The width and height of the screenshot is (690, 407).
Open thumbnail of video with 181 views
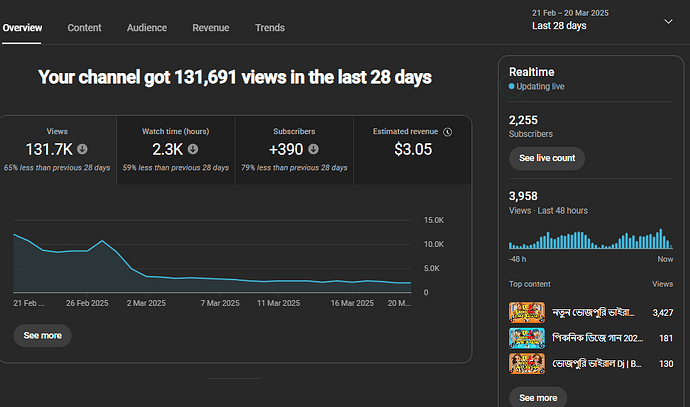tap(527, 338)
